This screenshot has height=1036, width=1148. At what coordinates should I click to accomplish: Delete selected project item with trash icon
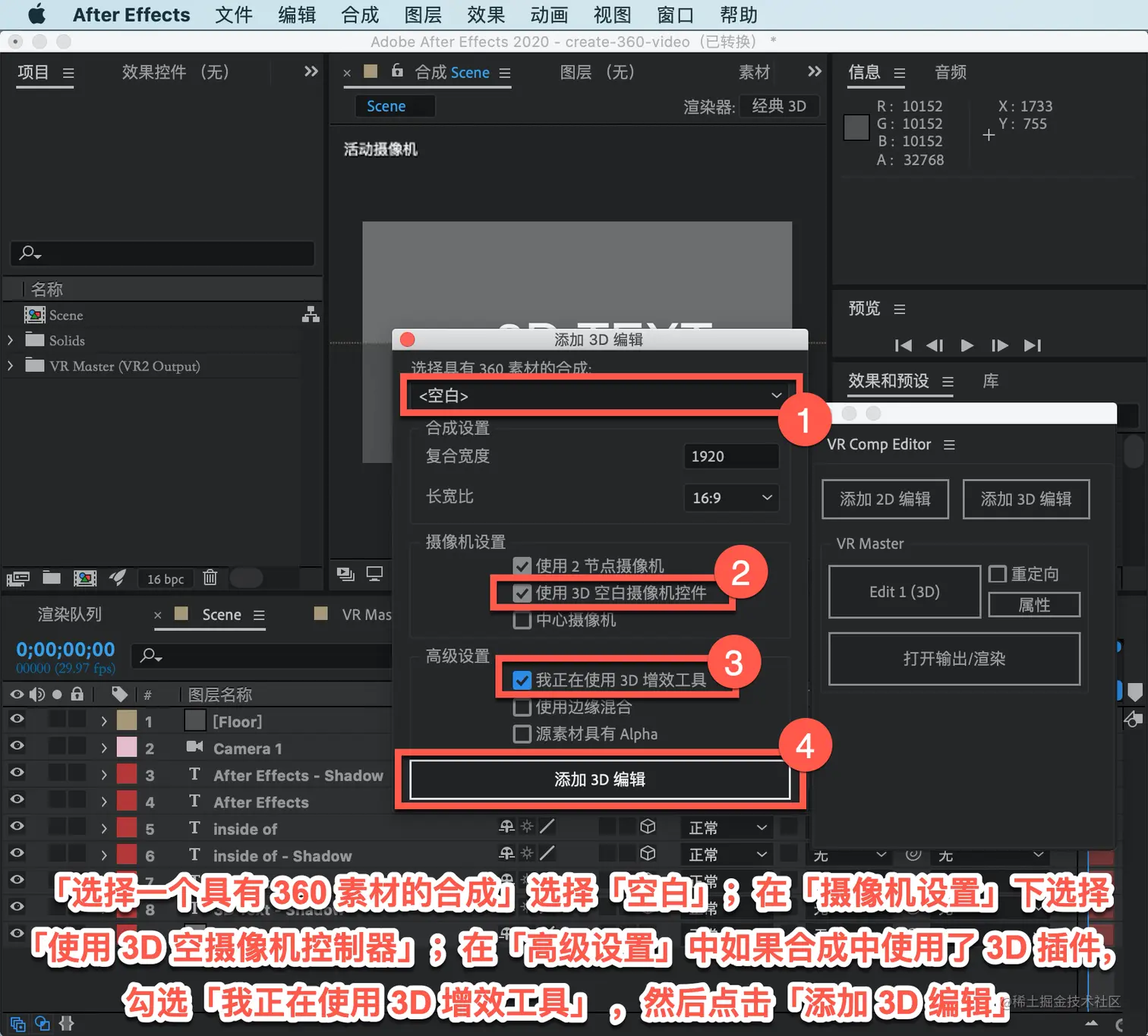210,578
